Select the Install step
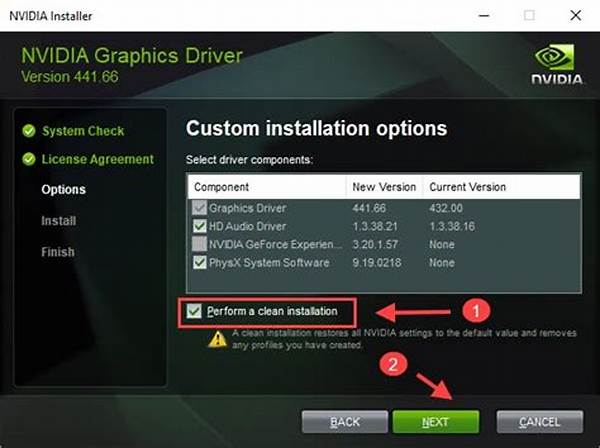The width and height of the screenshot is (600, 448). click(x=59, y=221)
